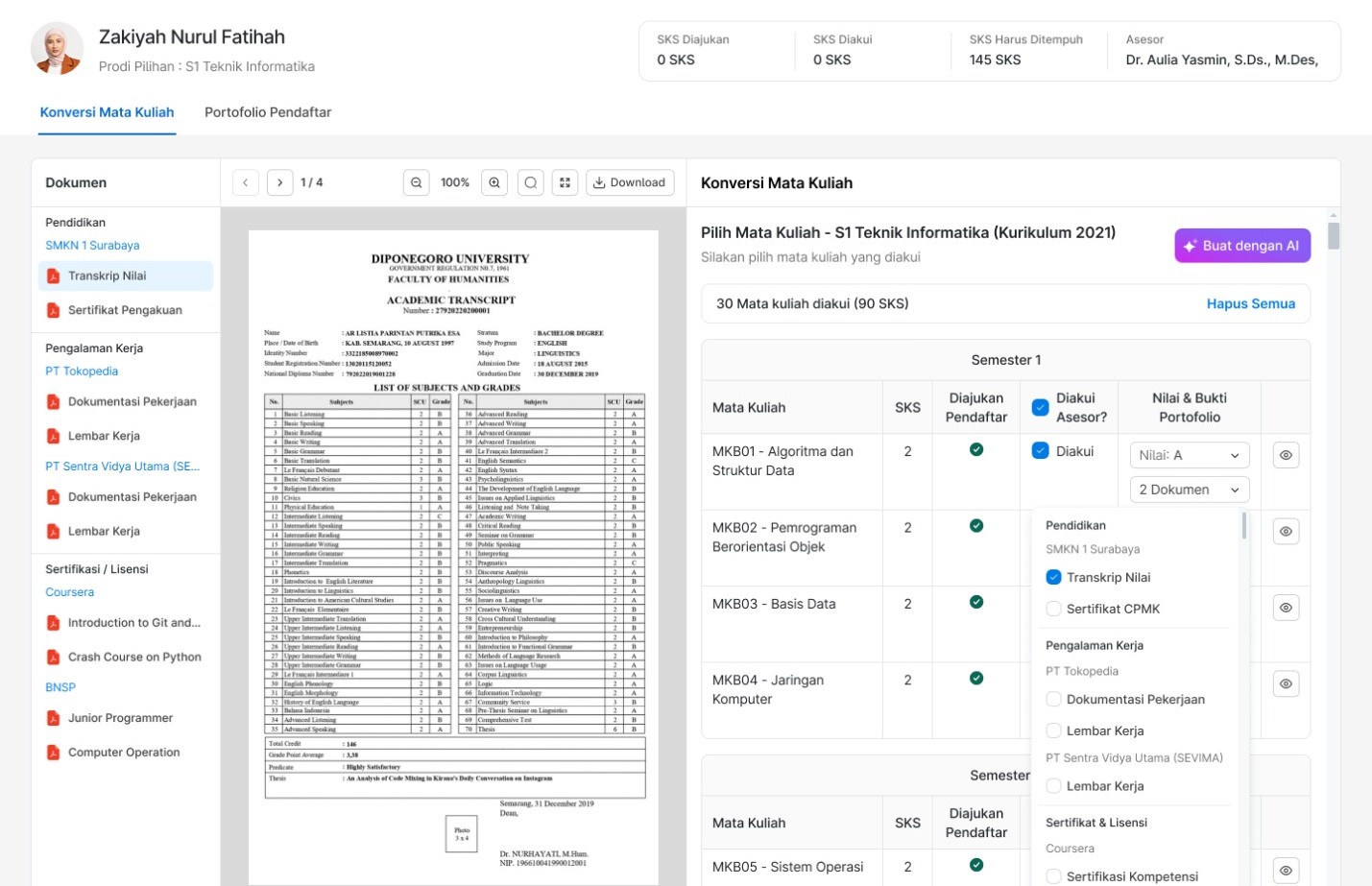
Task: Click the right panel vertical scrollbar
Action: [1333, 236]
